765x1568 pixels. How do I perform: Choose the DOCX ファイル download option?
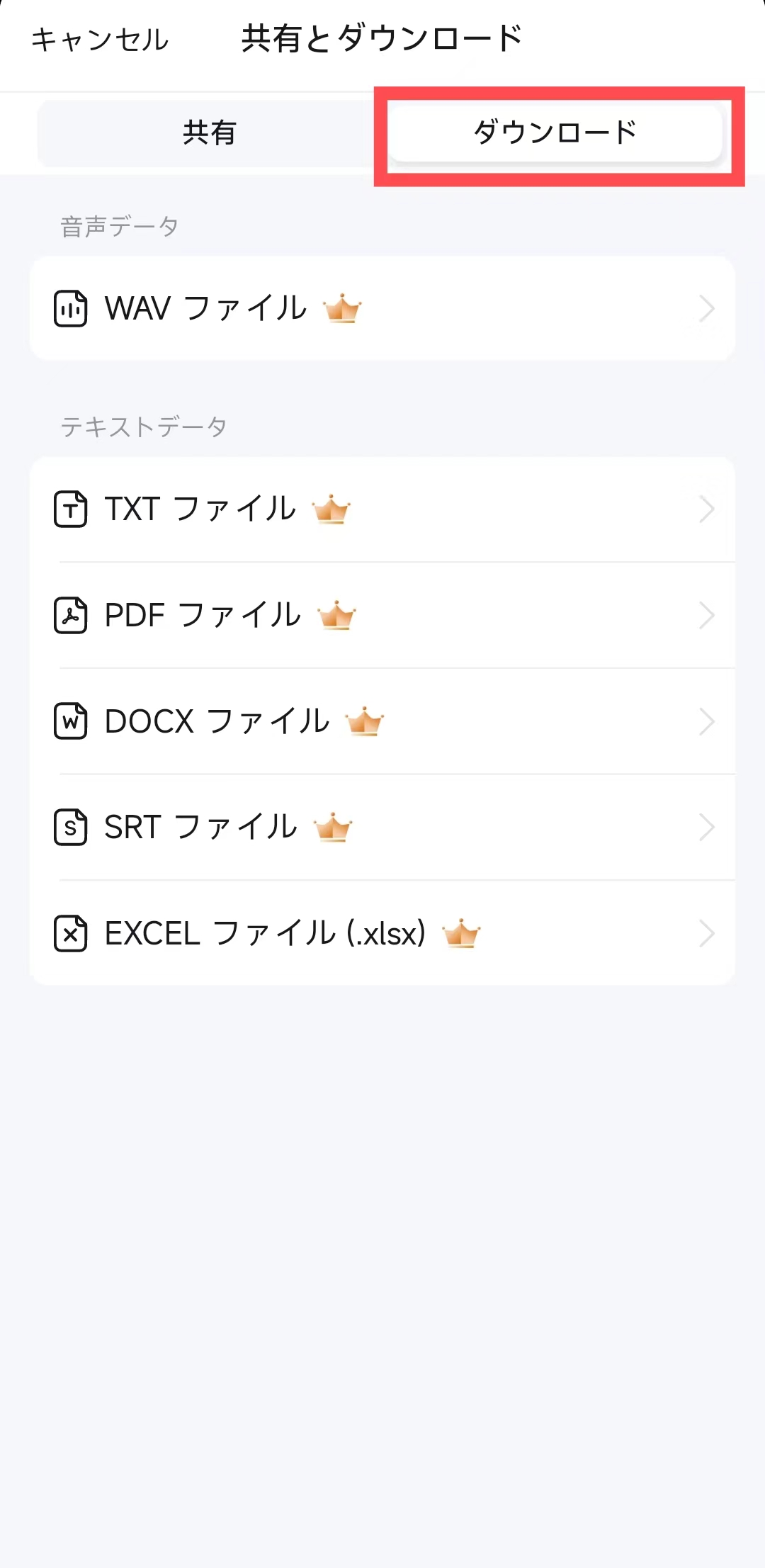382,721
